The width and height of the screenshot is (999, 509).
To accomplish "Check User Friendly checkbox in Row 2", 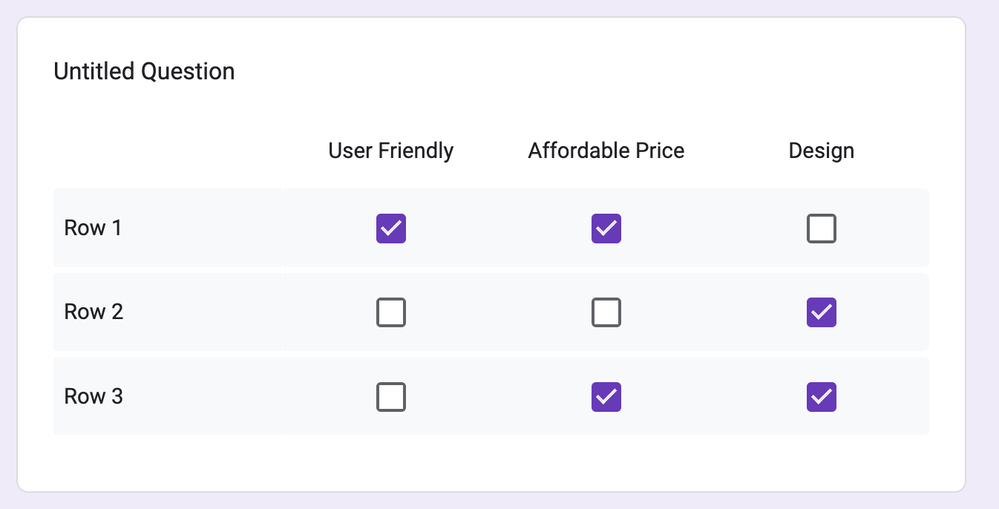I will click(x=391, y=313).
